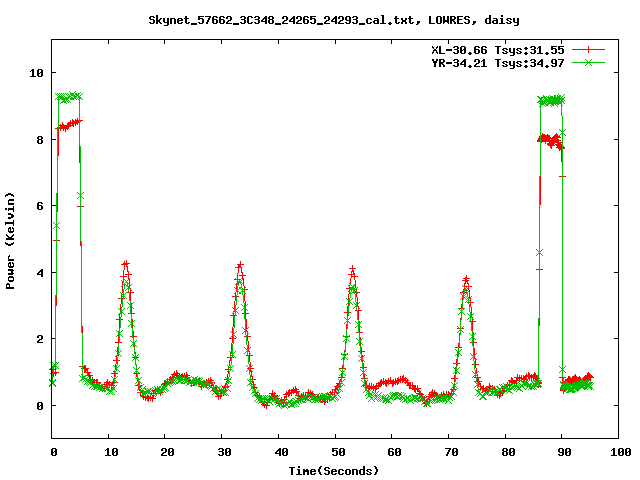The width and height of the screenshot is (640, 480).
Task: Click x-axis tick label 50
Action: [x=338, y=452]
